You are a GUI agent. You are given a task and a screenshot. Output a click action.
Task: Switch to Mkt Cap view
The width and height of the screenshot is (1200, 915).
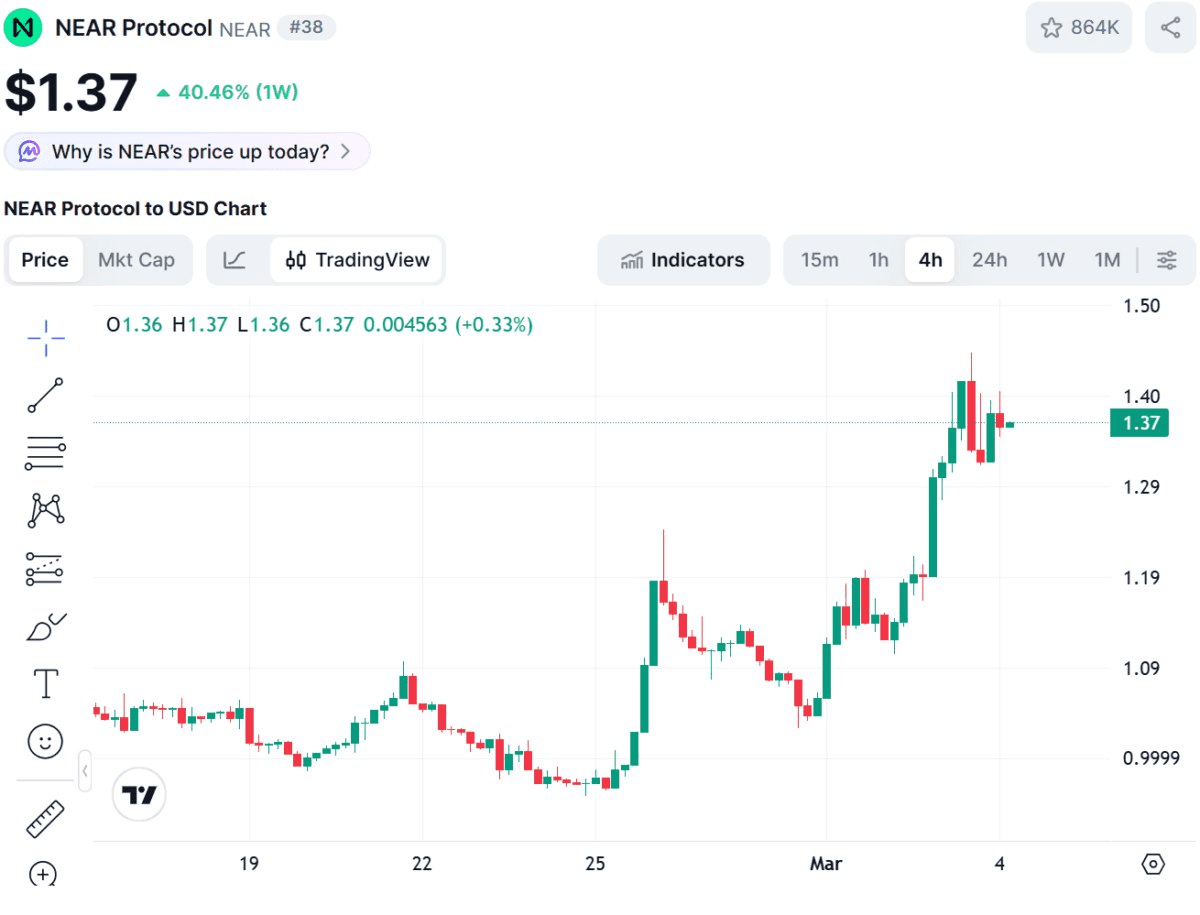coord(136,260)
